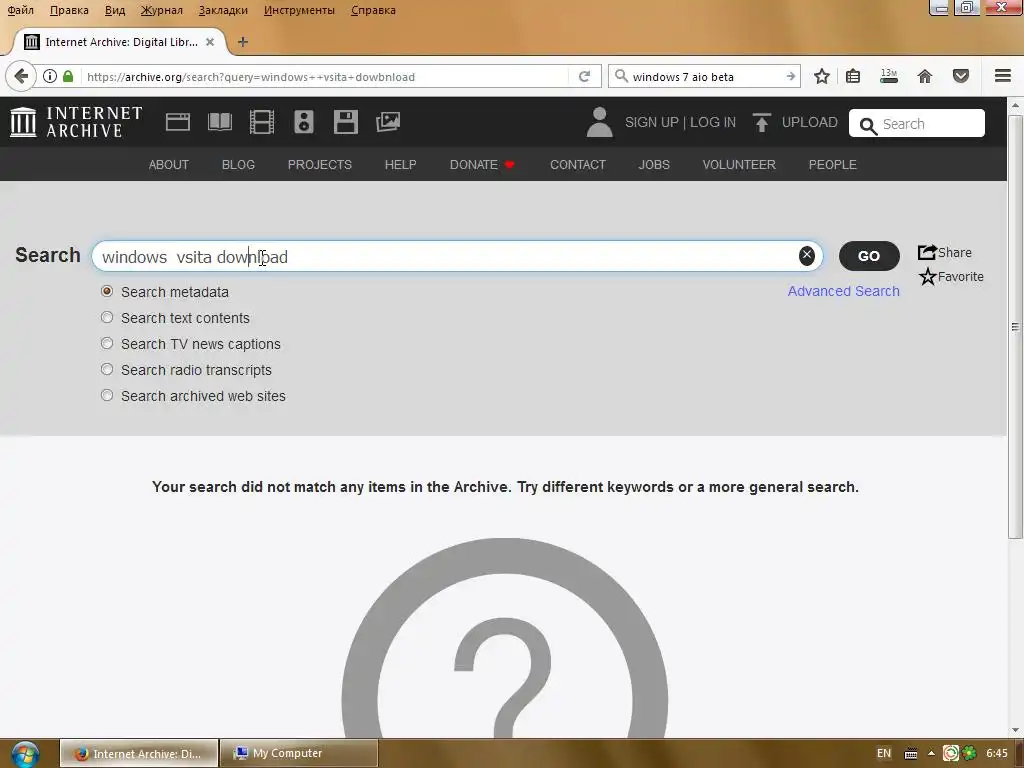This screenshot has height=768, width=1024.
Task: Open the Internet Archive audio speaker icon
Action: click(x=304, y=122)
